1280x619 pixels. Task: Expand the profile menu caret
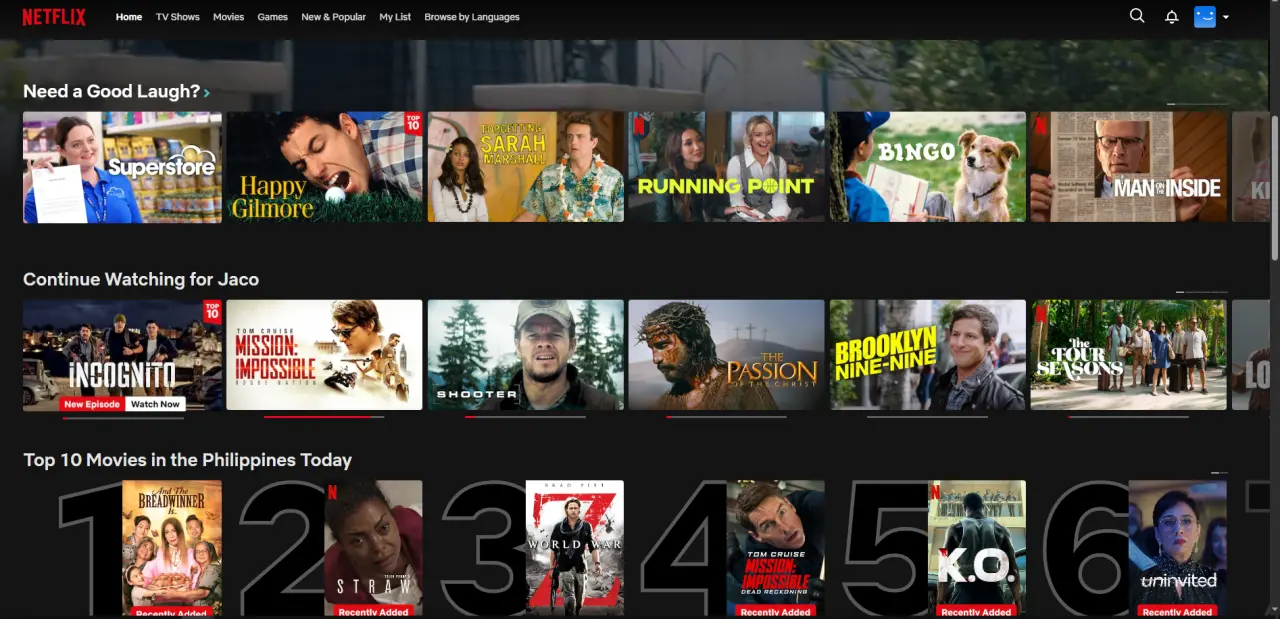[x=1226, y=17]
